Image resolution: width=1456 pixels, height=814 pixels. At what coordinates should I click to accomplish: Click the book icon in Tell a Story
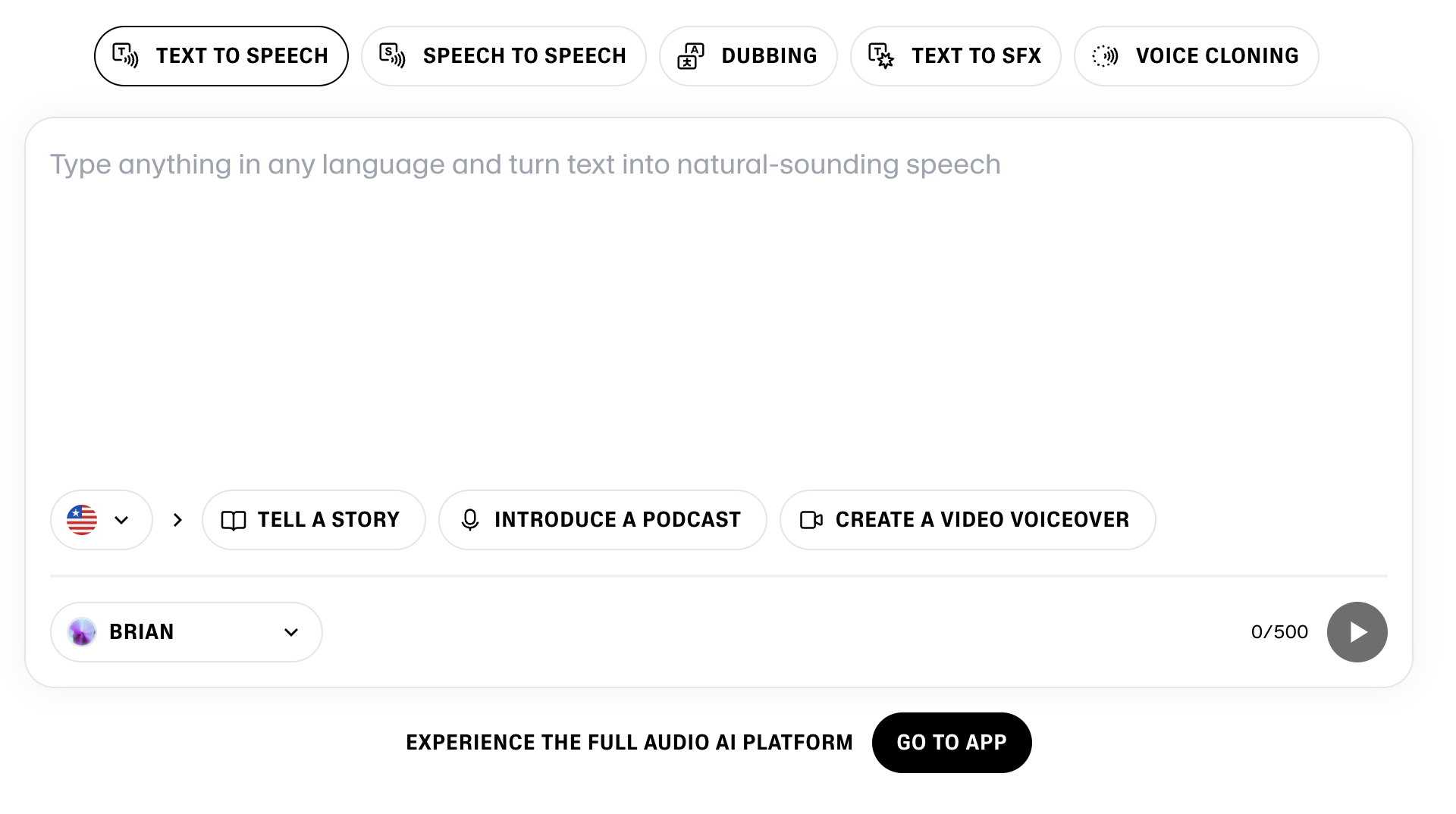coord(234,521)
